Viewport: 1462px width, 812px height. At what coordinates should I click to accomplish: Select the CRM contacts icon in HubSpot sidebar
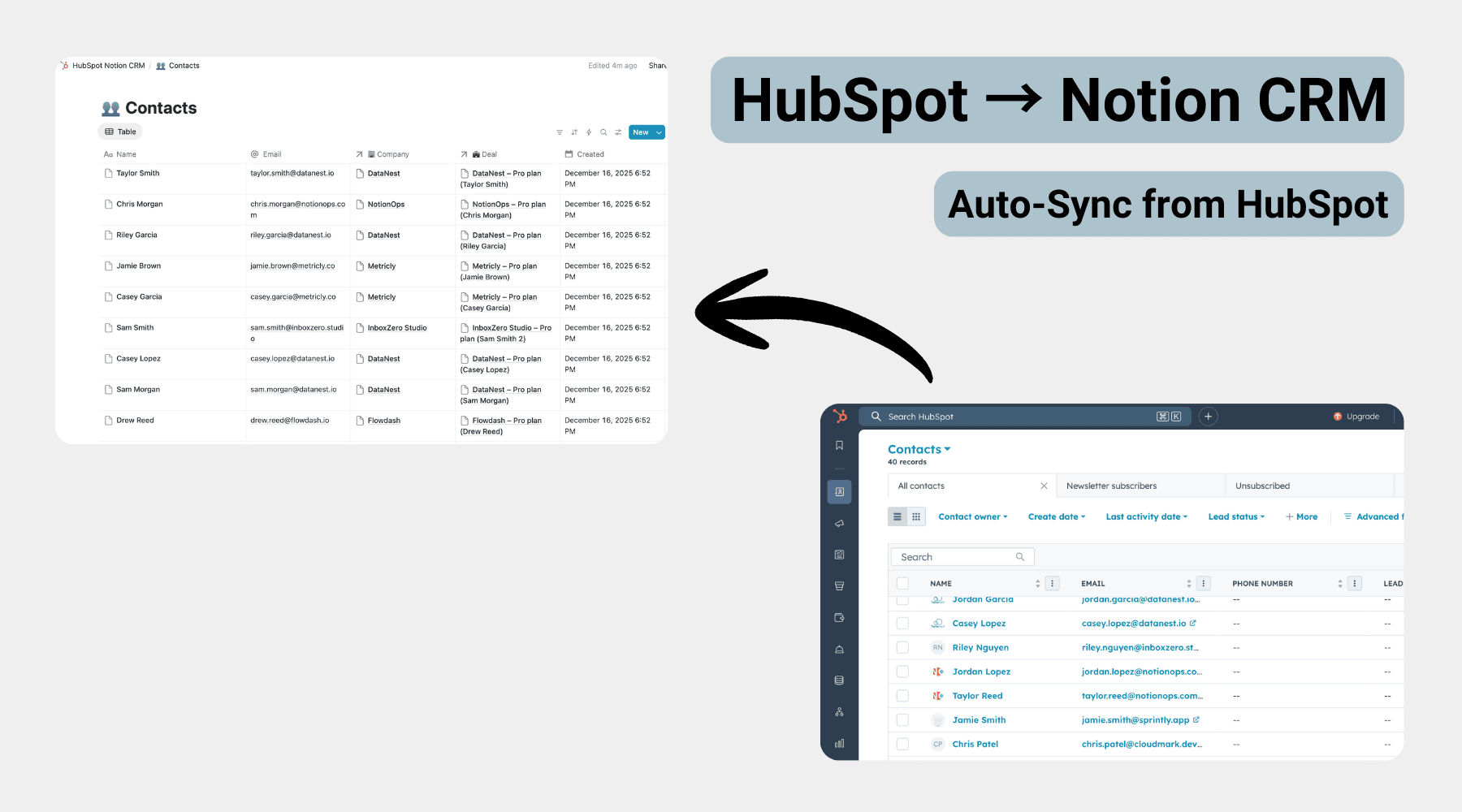click(840, 491)
